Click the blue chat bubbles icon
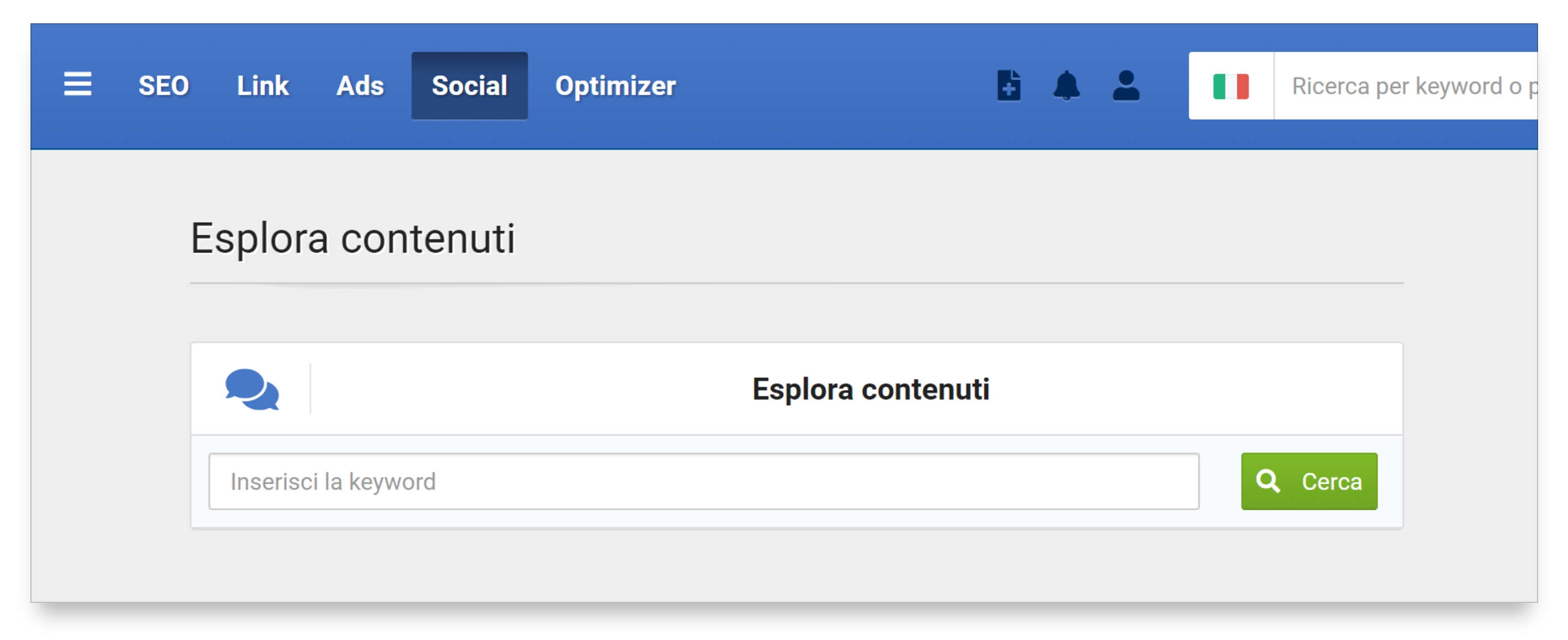Image resolution: width=1568 pixels, height=640 pixels. (252, 389)
